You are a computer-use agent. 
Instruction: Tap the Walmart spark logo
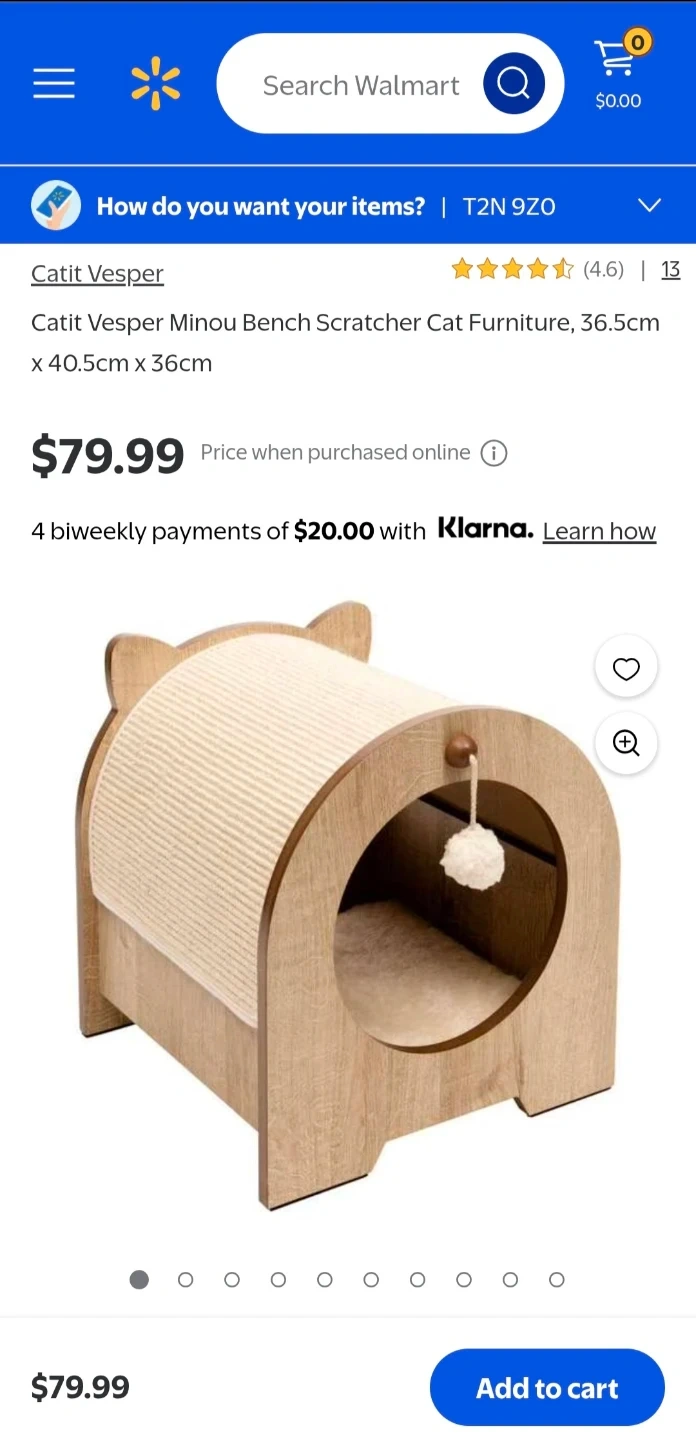[155, 84]
